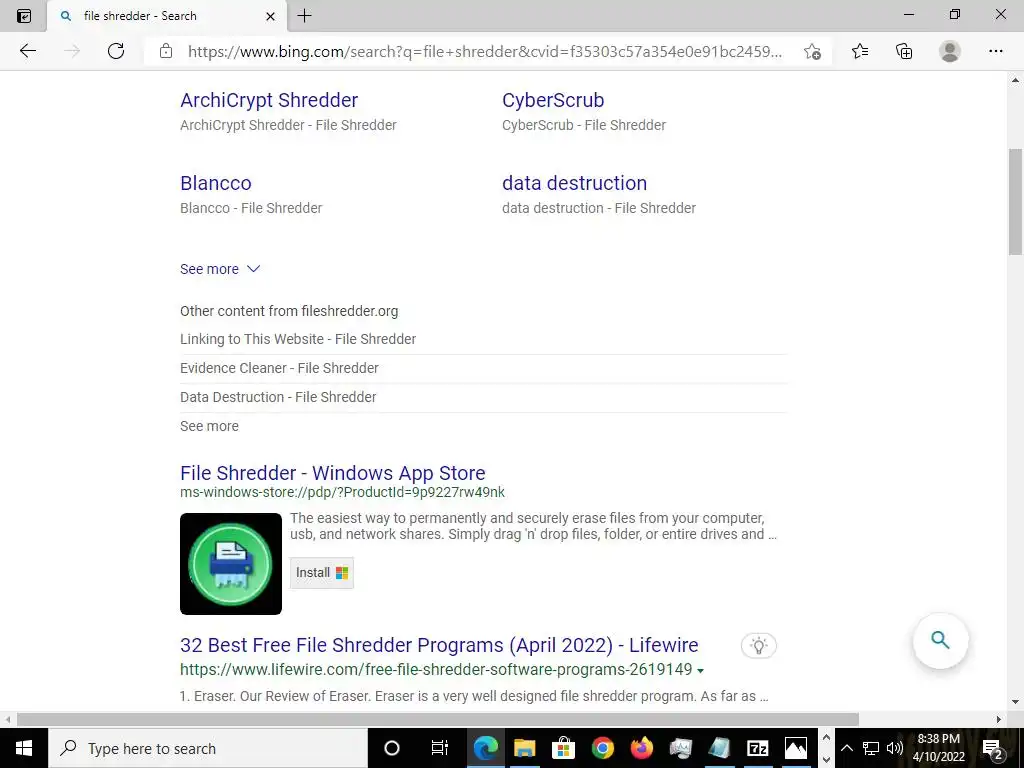The width and height of the screenshot is (1024, 768).
Task: Reload the current Bing page
Action: [x=116, y=51]
